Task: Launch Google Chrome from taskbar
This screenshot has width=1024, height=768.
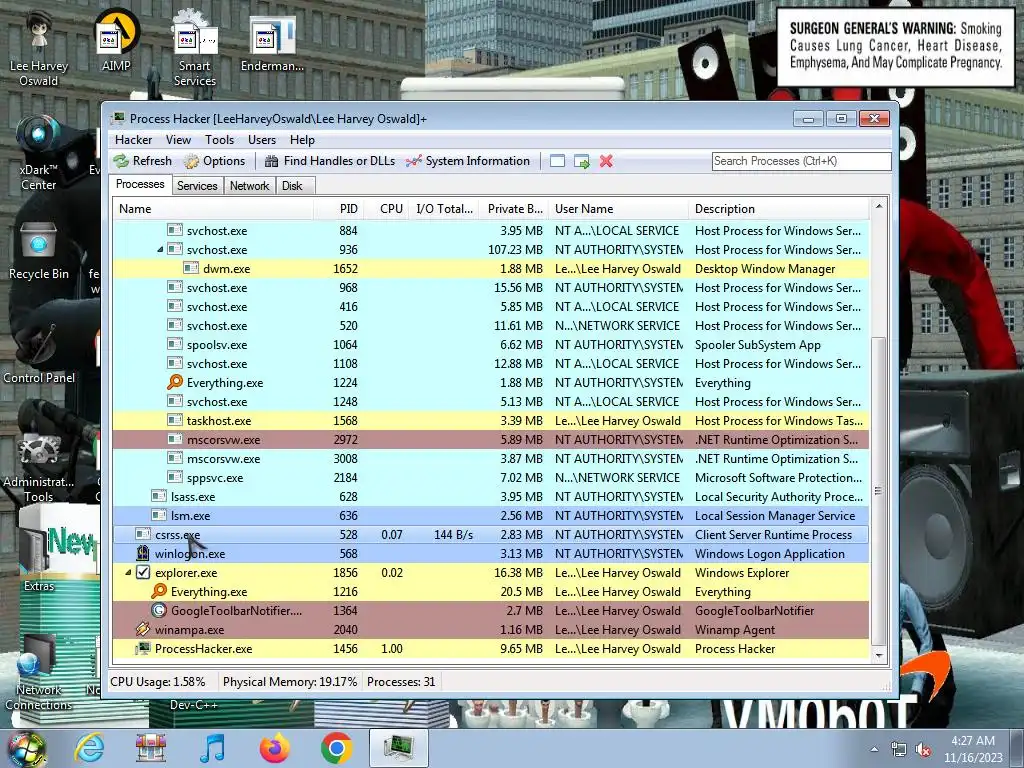Action: pos(336,748)
